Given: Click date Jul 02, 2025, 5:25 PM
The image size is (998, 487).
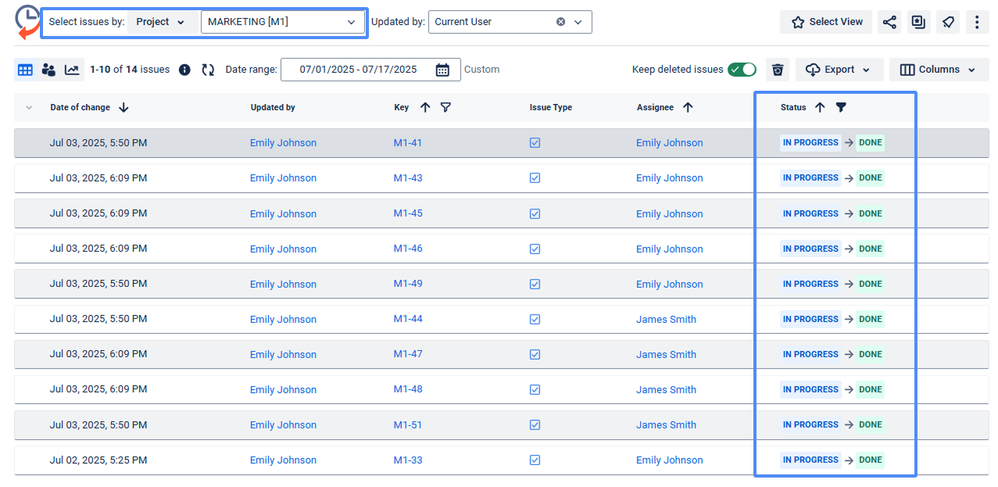Looking at the screenshot, I should [98, 460].
